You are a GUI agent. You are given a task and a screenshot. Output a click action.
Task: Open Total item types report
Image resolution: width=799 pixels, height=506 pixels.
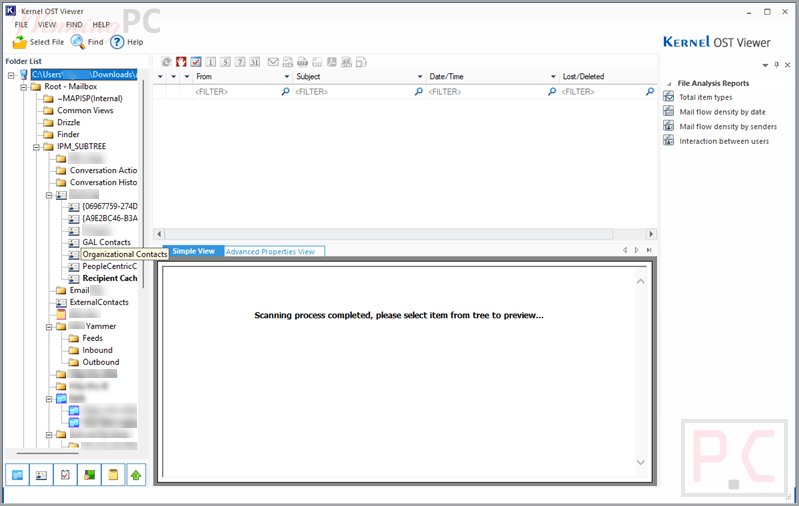705,97
